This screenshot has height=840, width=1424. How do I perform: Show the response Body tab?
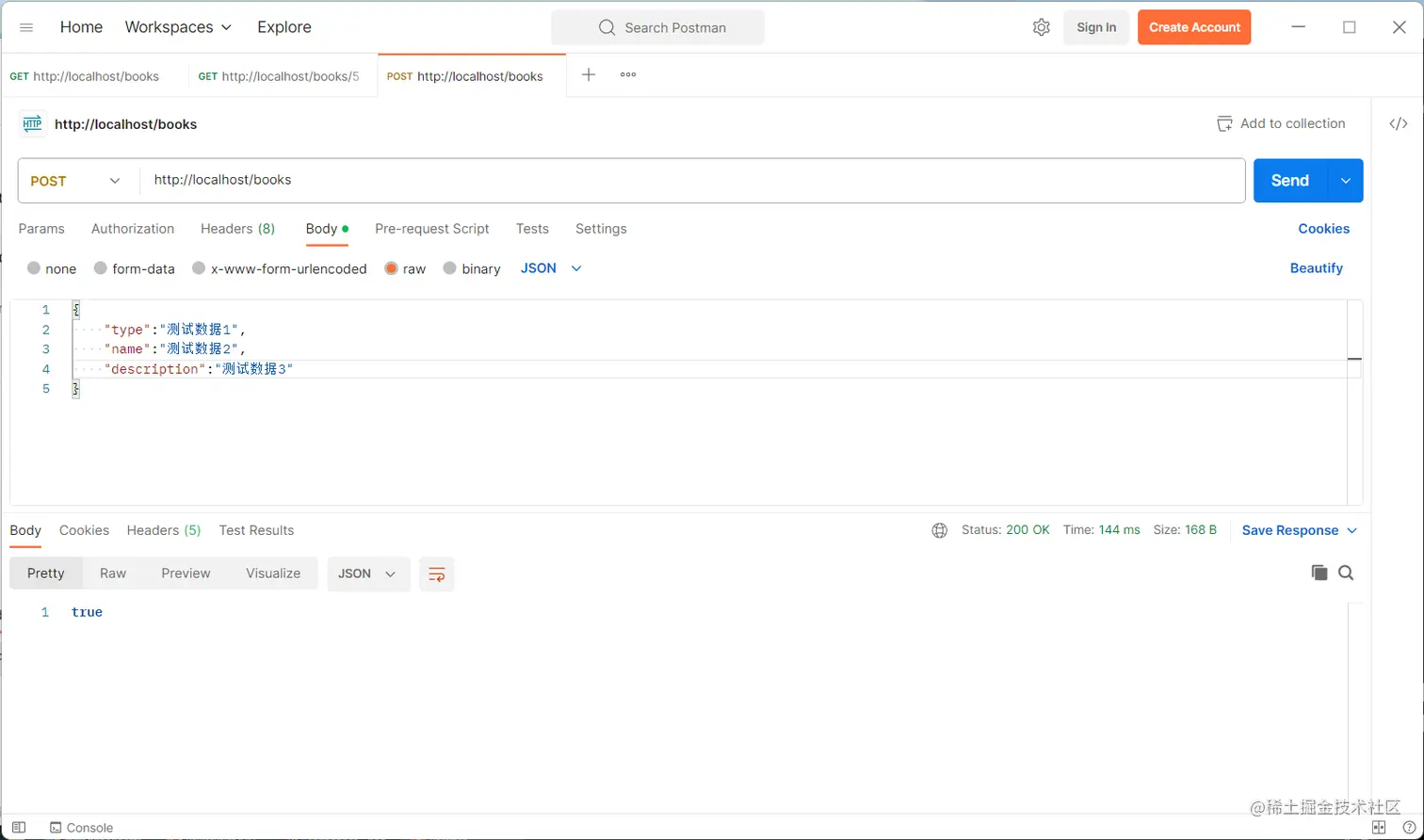click(25, 530)
